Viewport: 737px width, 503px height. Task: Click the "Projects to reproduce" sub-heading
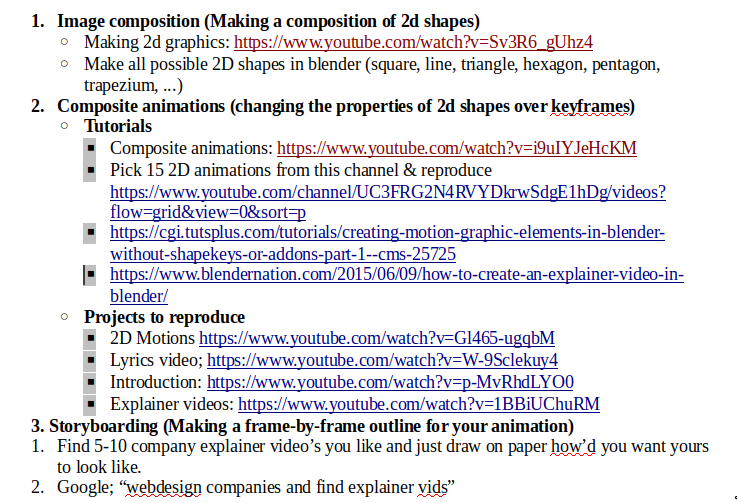coord(164,318)
